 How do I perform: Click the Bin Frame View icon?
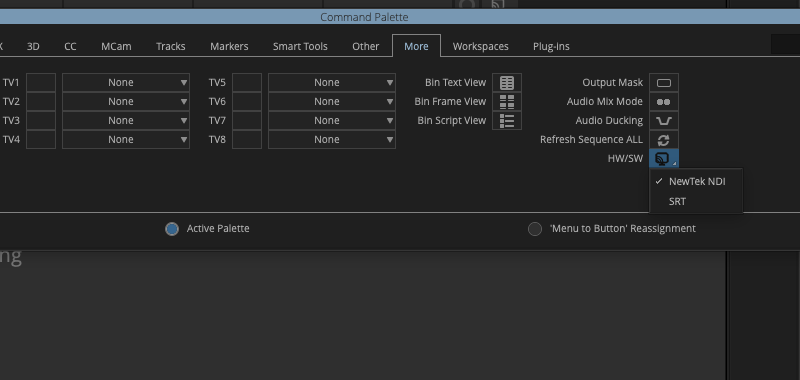(507, 102)
